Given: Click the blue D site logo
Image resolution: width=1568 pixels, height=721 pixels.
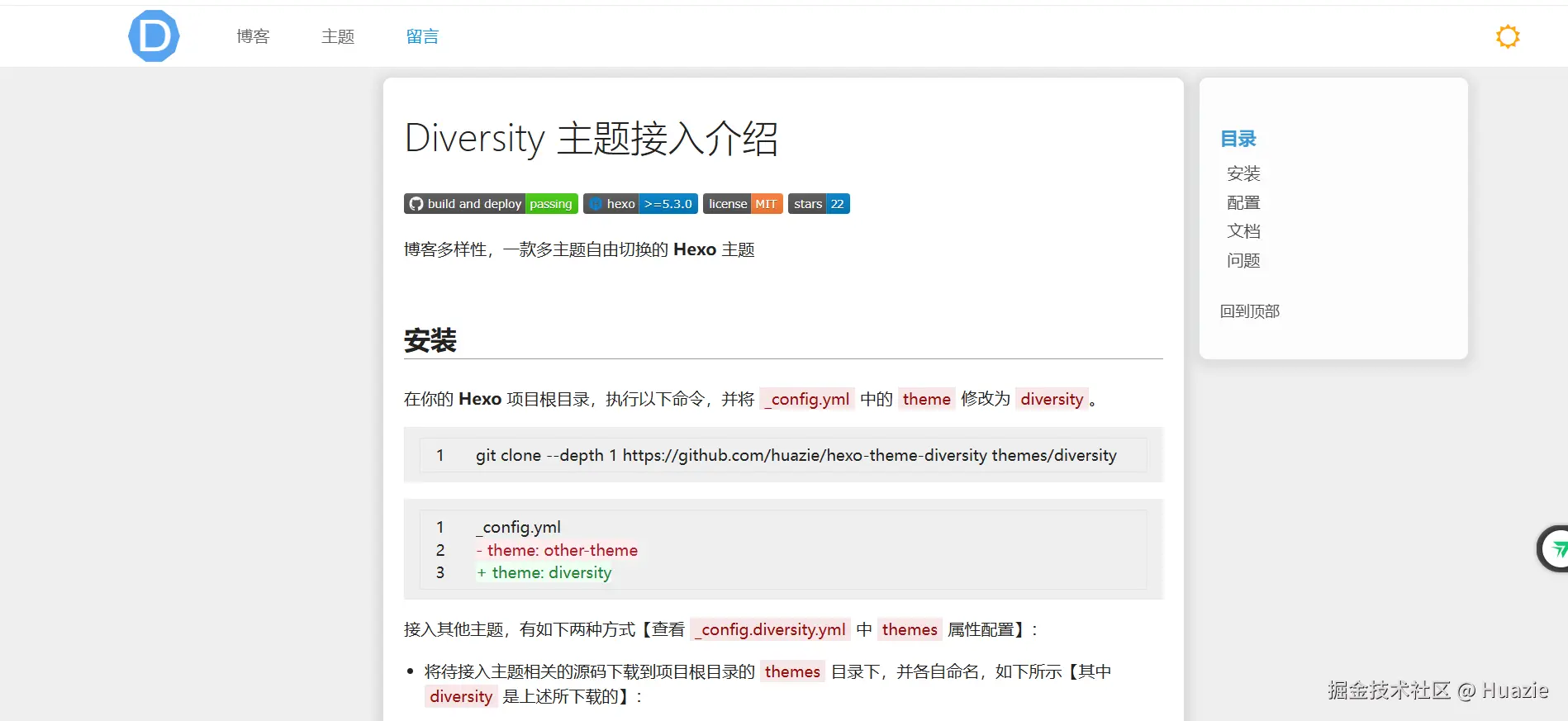Looking at the screenshot, I should pos(154,36).
